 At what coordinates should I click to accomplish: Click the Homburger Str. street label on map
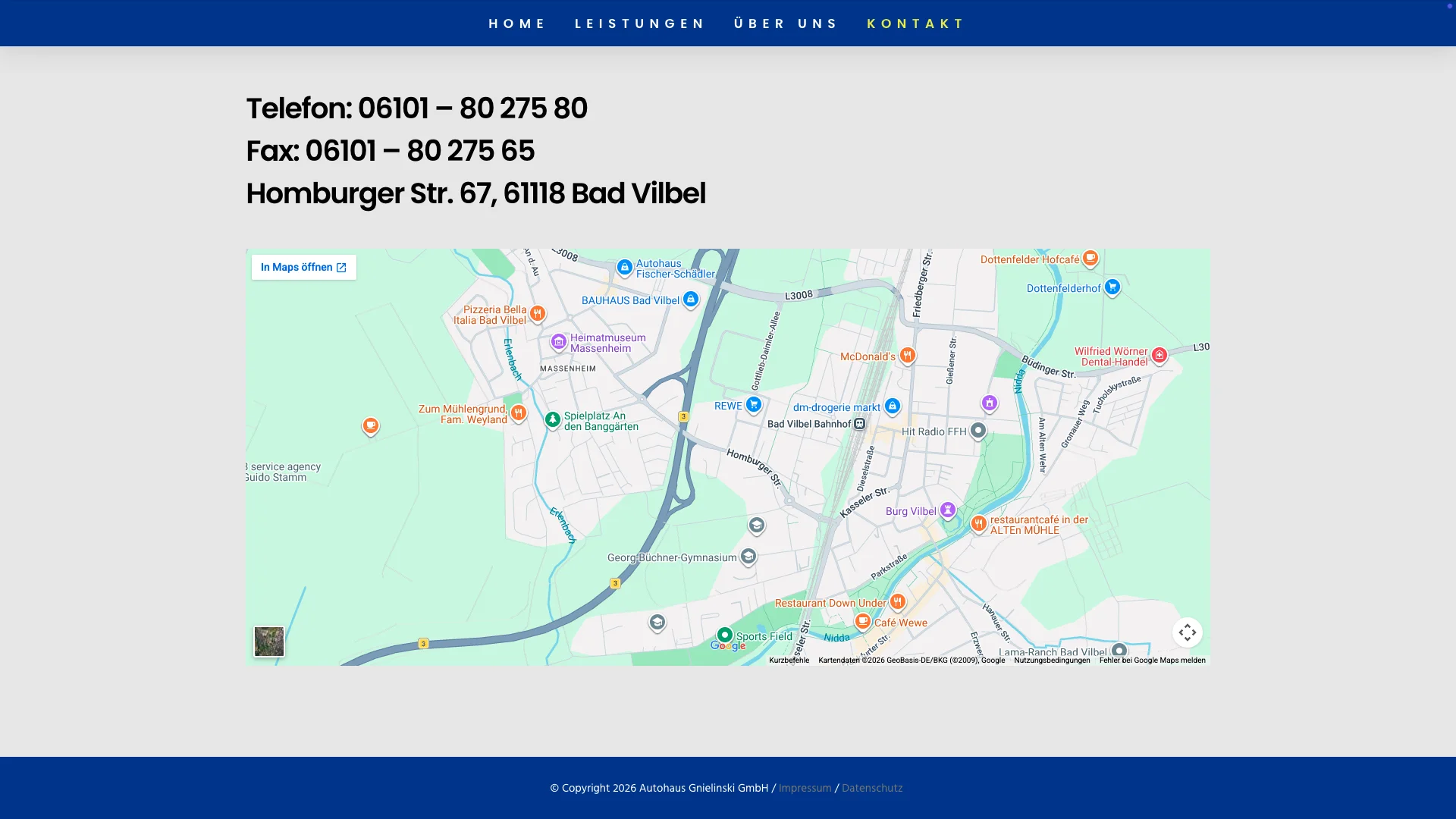[755, 466]
